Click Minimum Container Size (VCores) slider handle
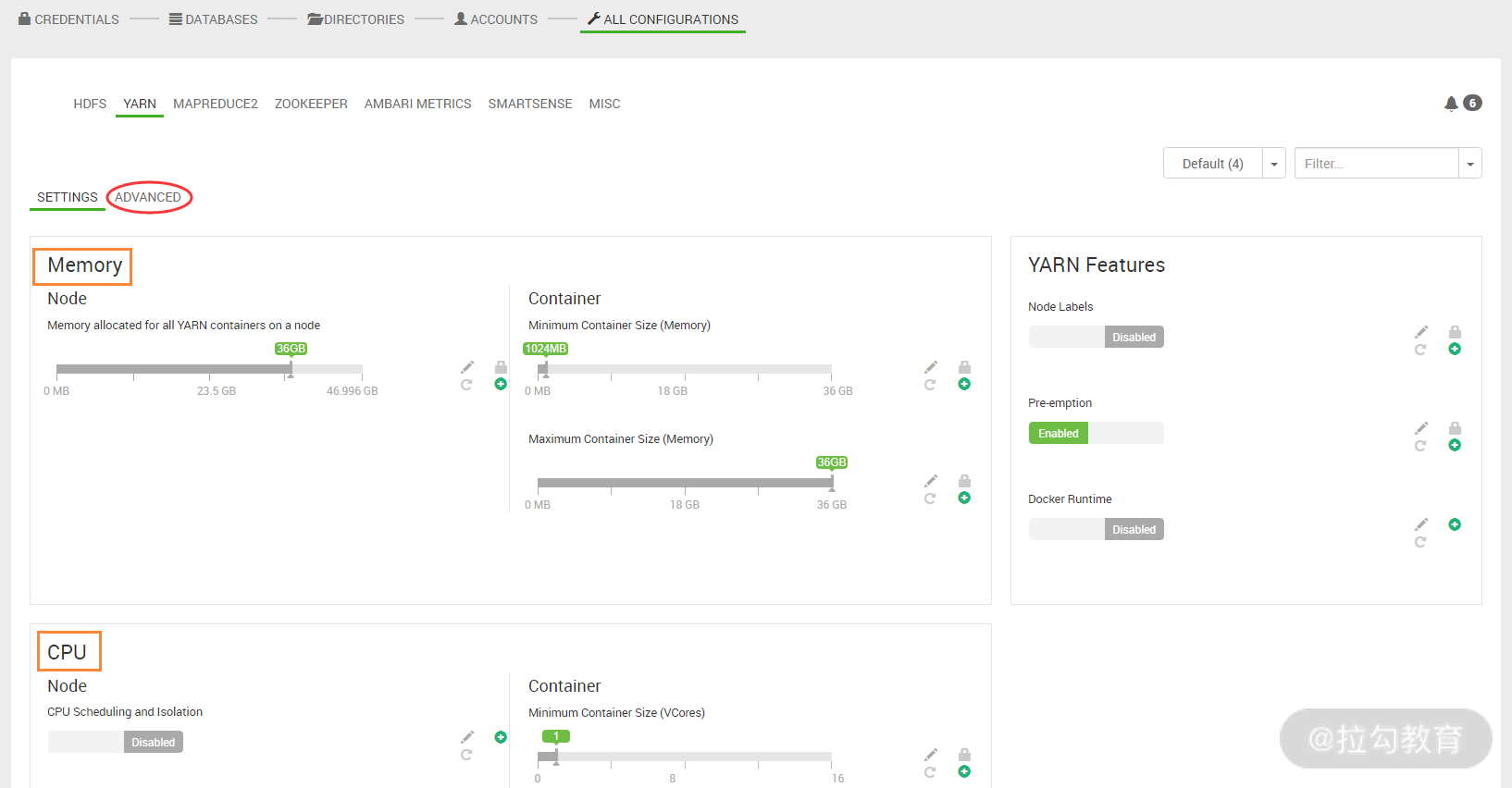The image size is (1512, 788). coord(556,757)
